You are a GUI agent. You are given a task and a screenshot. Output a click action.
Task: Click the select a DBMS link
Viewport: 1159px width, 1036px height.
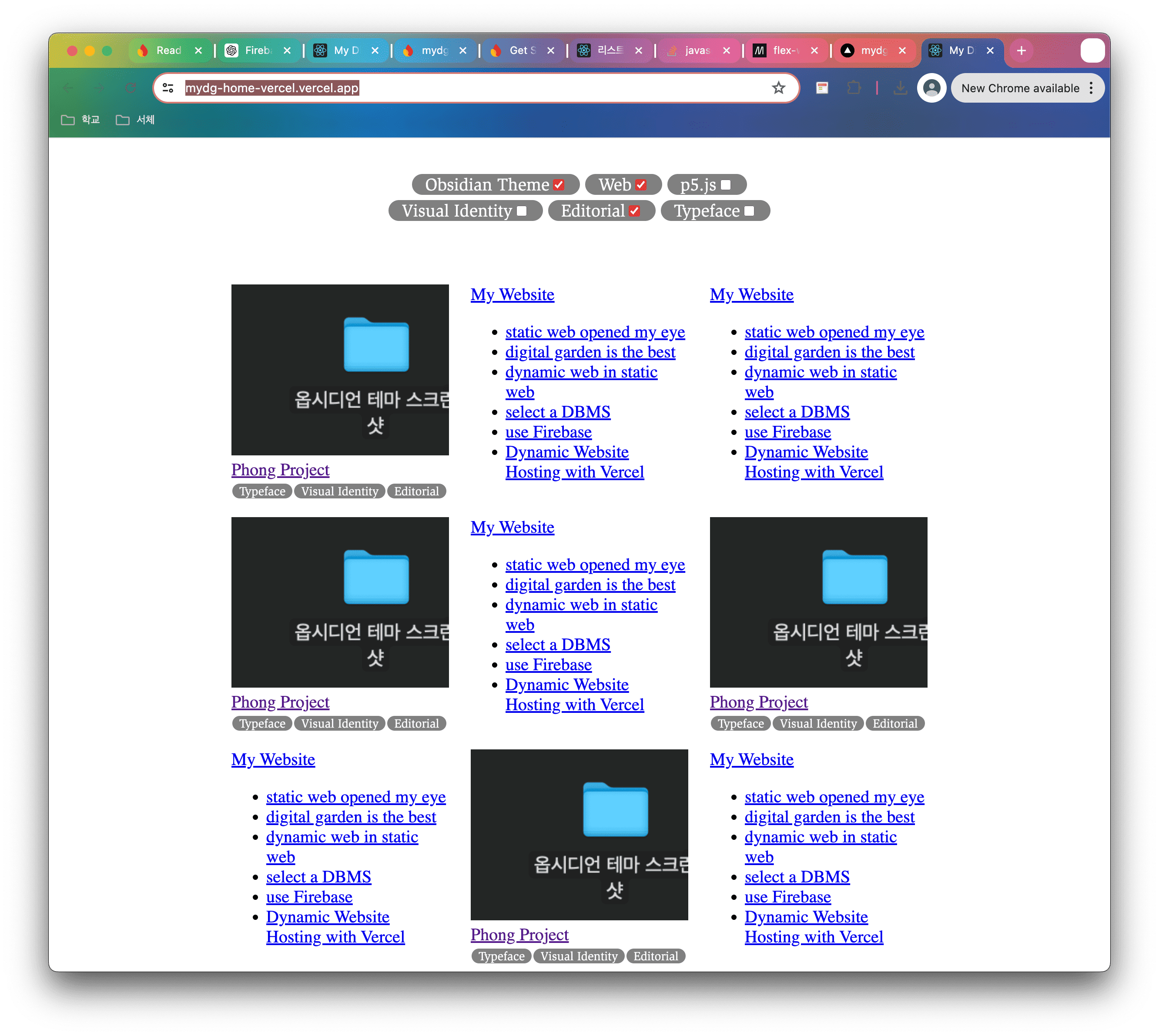(x=557, y=411)
